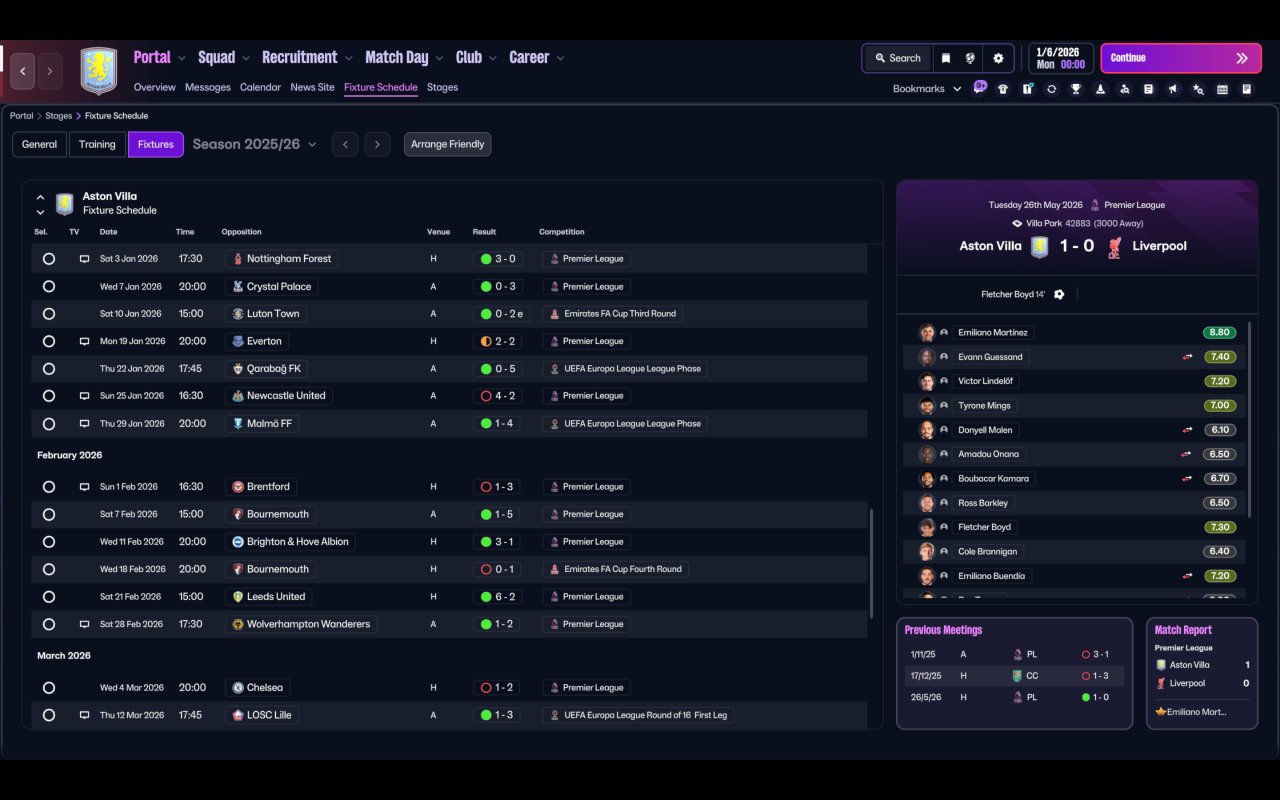Select the Nottingham Forest fixture radio button
The height and width of the screenshot is (800, 1280).
coord(48,259)
